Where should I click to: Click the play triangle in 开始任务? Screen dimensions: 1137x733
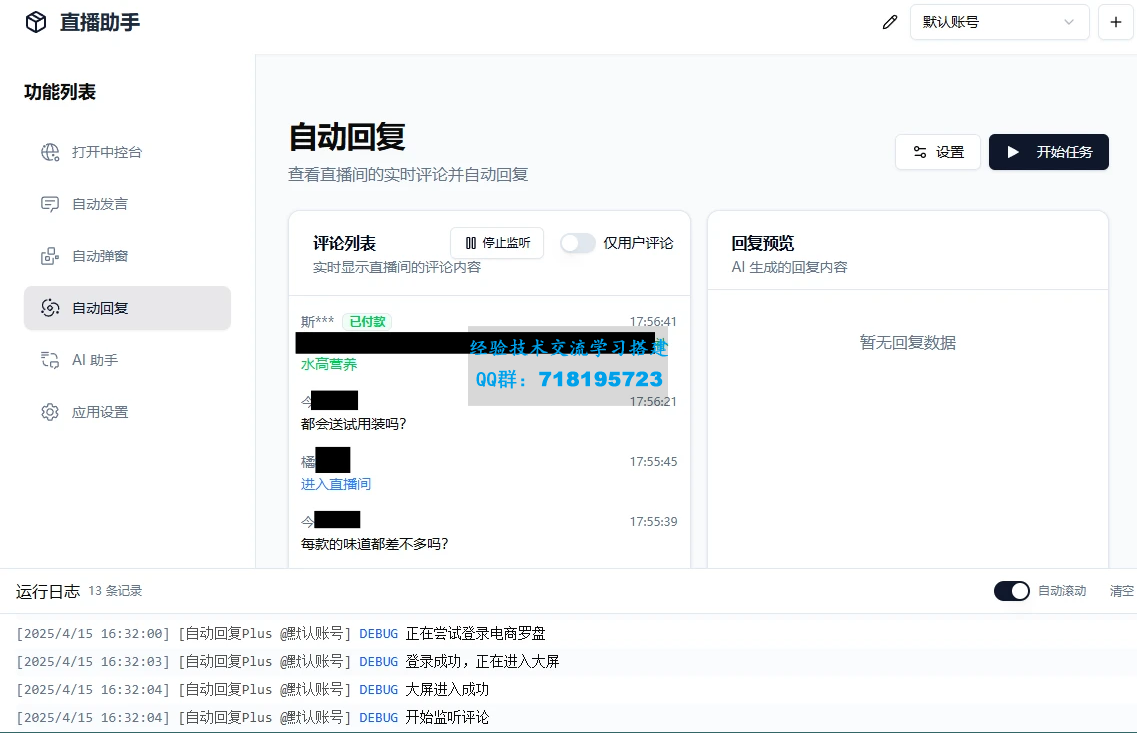[x=1013, y=152]
